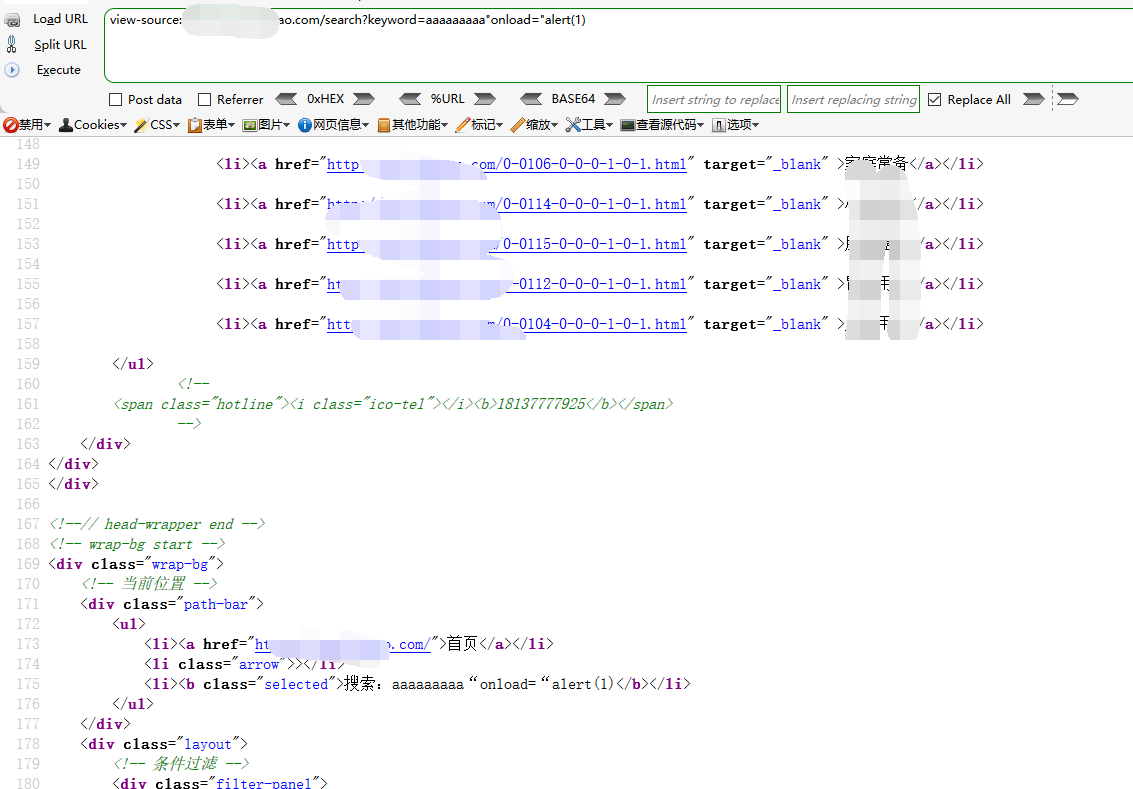
Task: Click the "filter-panel" class value
Action: pyautogui.click(x=264, y=783)
